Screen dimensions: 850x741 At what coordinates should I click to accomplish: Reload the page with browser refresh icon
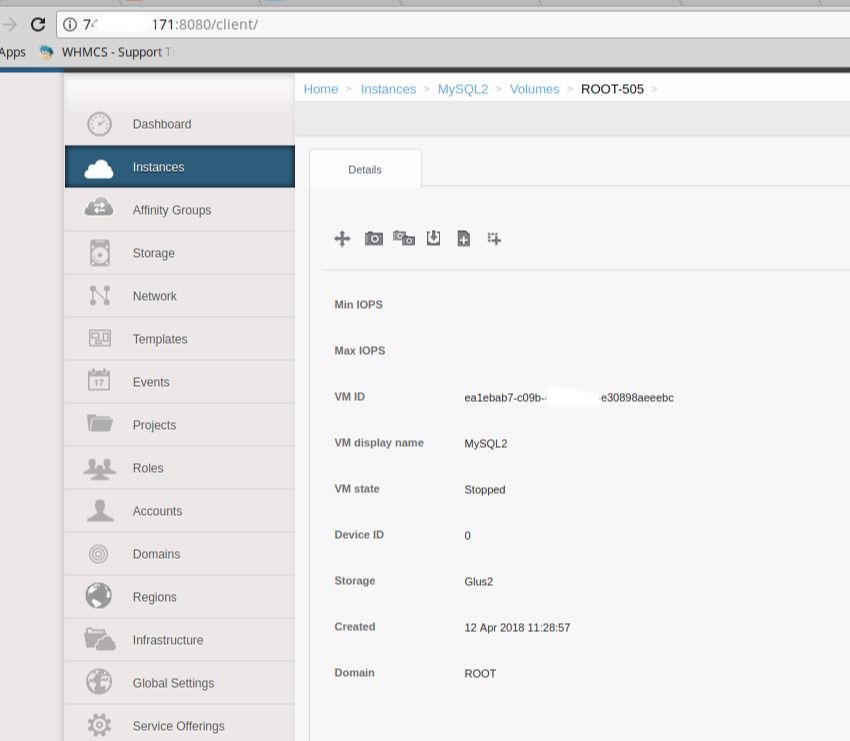pos(37,24)
